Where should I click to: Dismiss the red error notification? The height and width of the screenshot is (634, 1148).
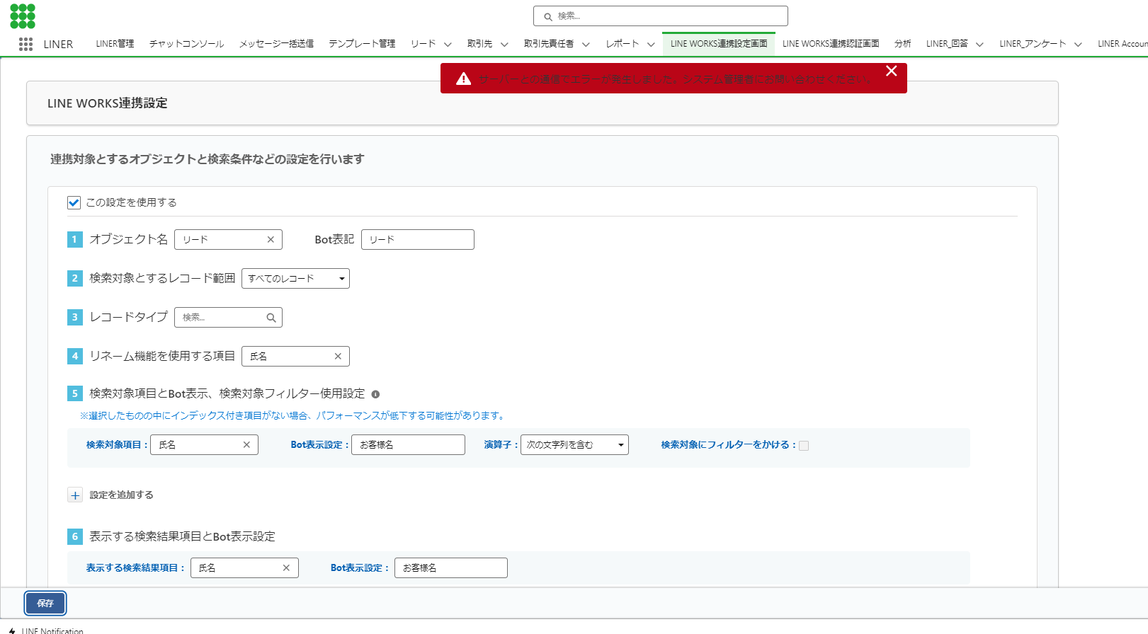pyautogui.click(x=891, y=71)
